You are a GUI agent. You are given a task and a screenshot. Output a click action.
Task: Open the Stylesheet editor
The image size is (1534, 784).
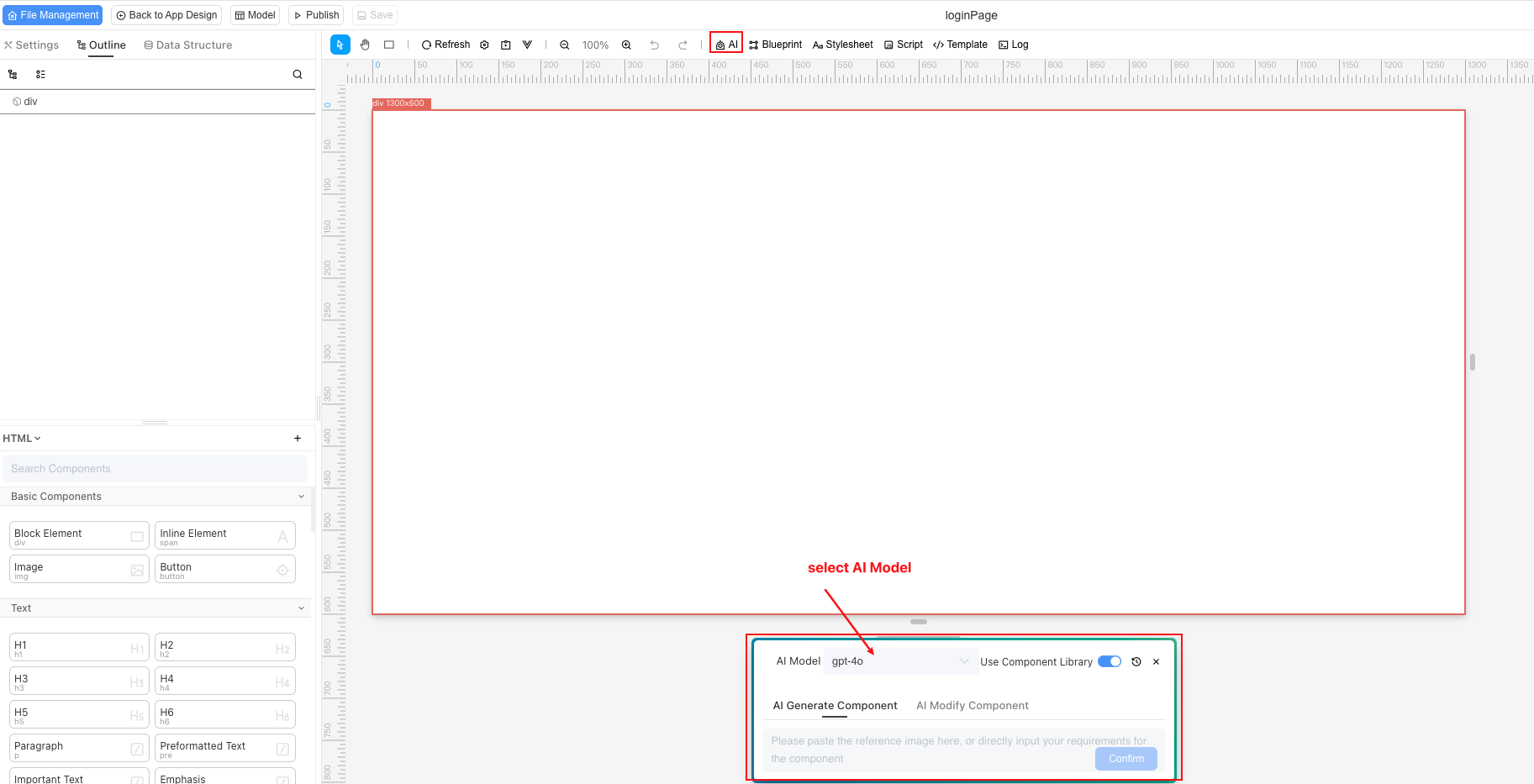tap(842, 45)
